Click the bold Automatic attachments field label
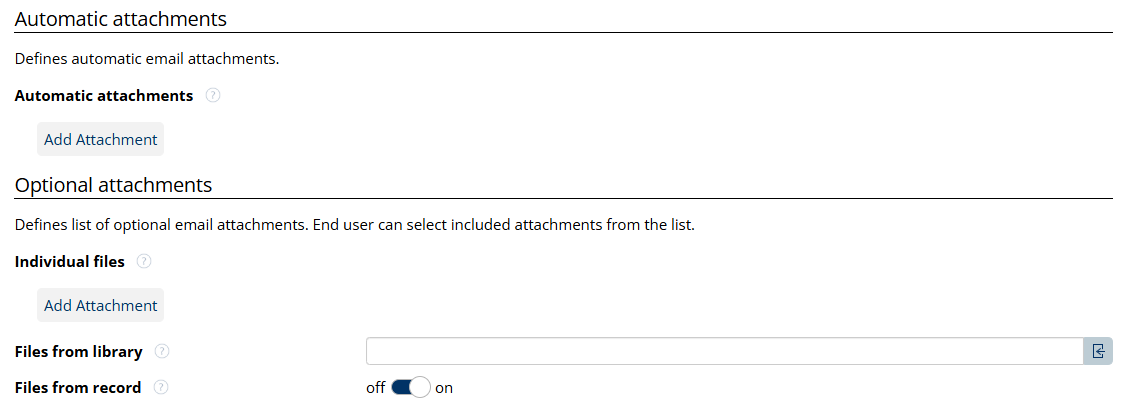The height and width of the screenshot is (409, 1136). coord(104,96)
